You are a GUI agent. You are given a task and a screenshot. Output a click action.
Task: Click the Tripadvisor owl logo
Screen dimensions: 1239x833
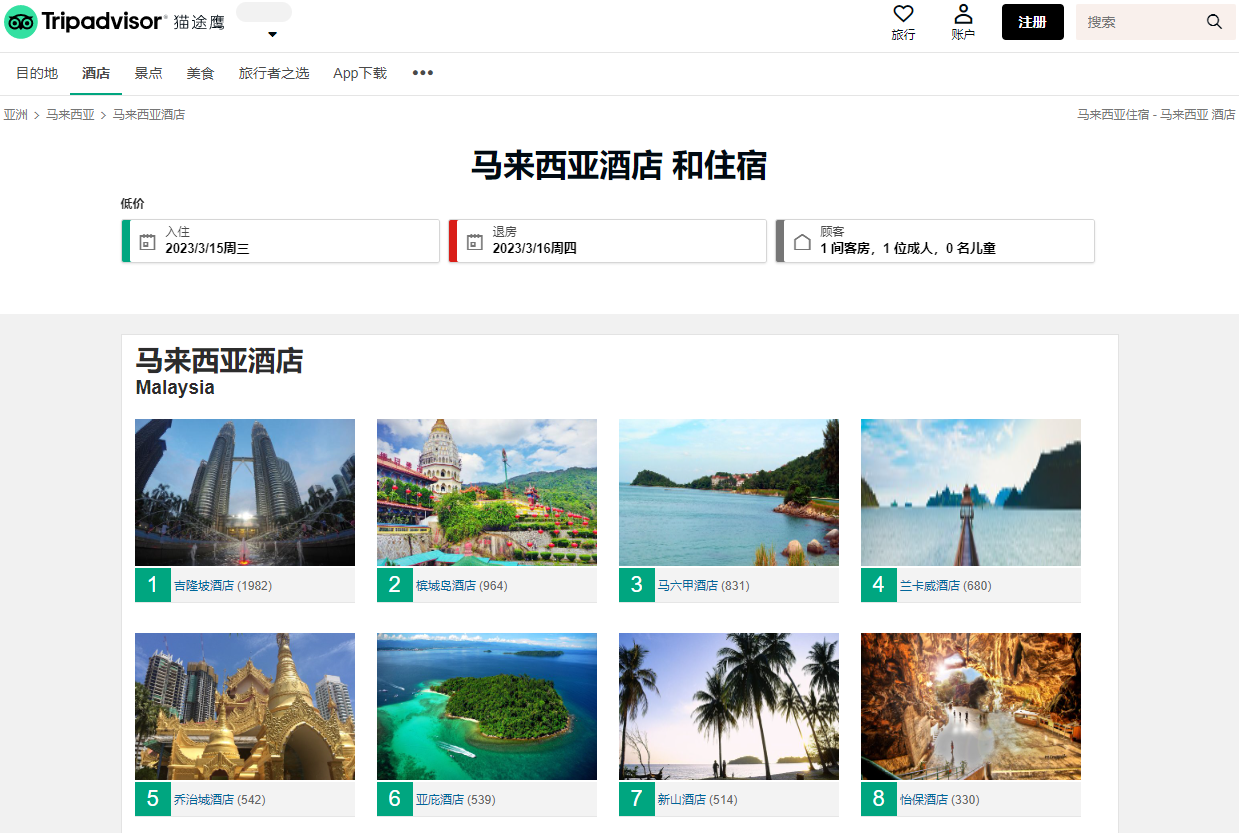tap(21, 22)
